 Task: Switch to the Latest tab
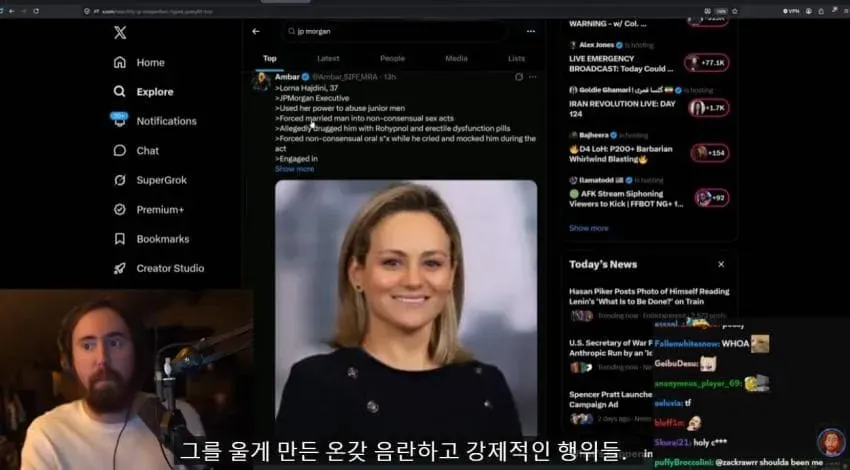click(328, 59)
